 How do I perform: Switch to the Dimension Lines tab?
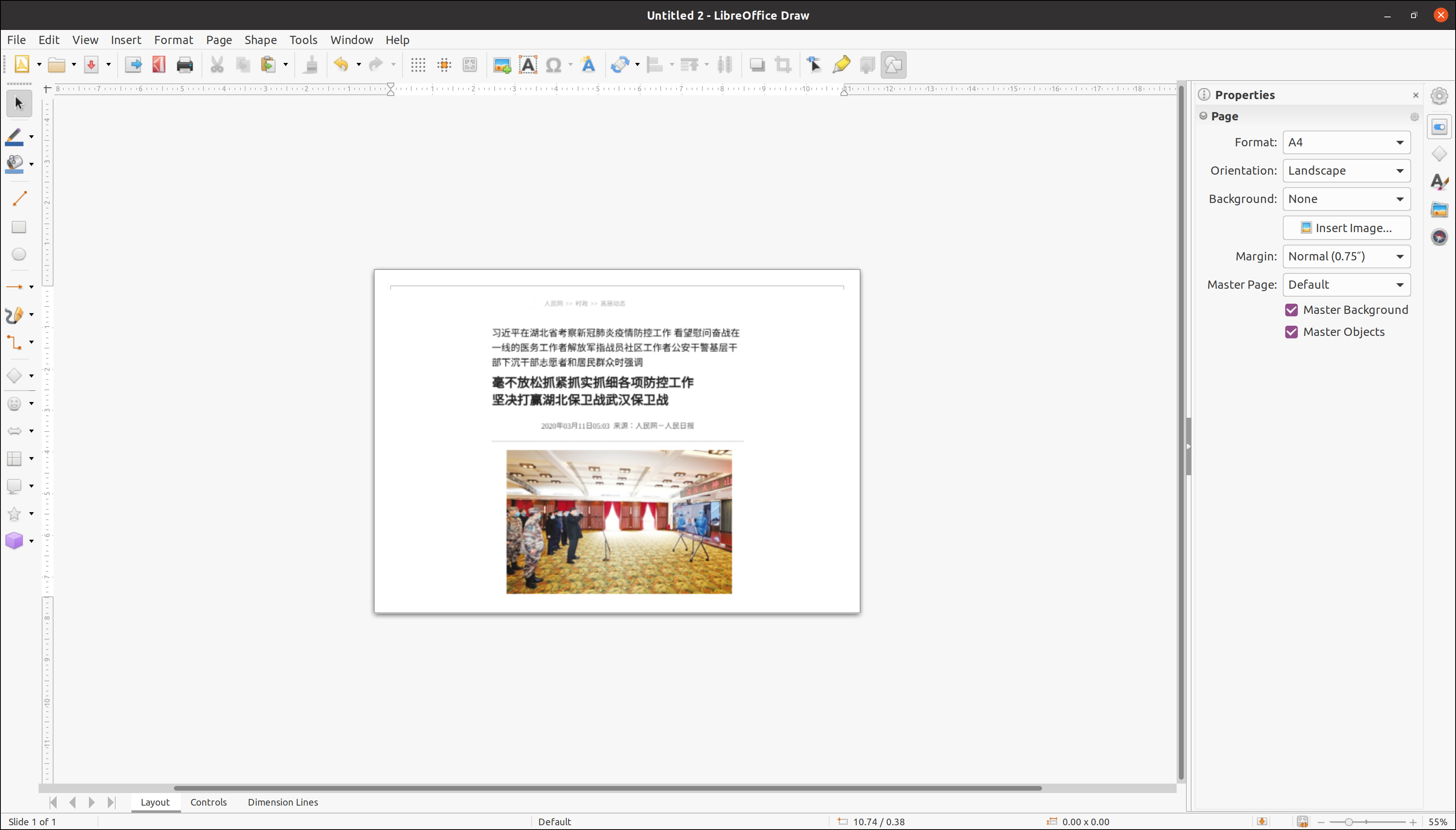[x=283, y=802]
